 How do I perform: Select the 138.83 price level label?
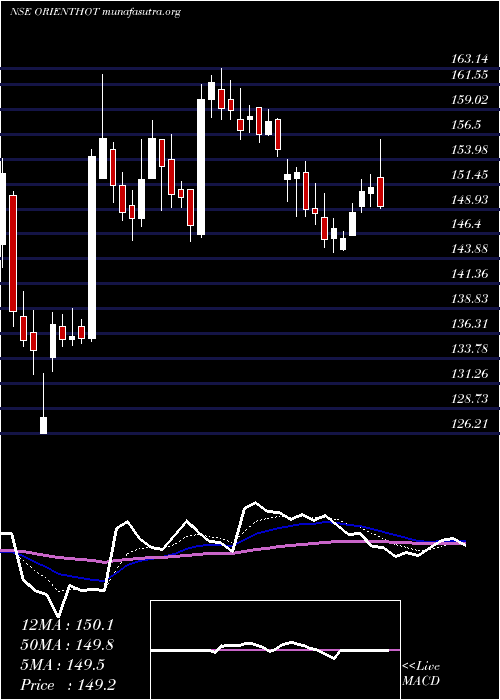(469, 300)
